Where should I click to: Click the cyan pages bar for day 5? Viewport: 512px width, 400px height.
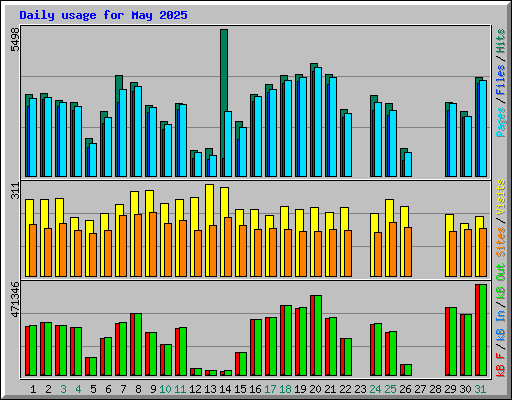[93, 160]
